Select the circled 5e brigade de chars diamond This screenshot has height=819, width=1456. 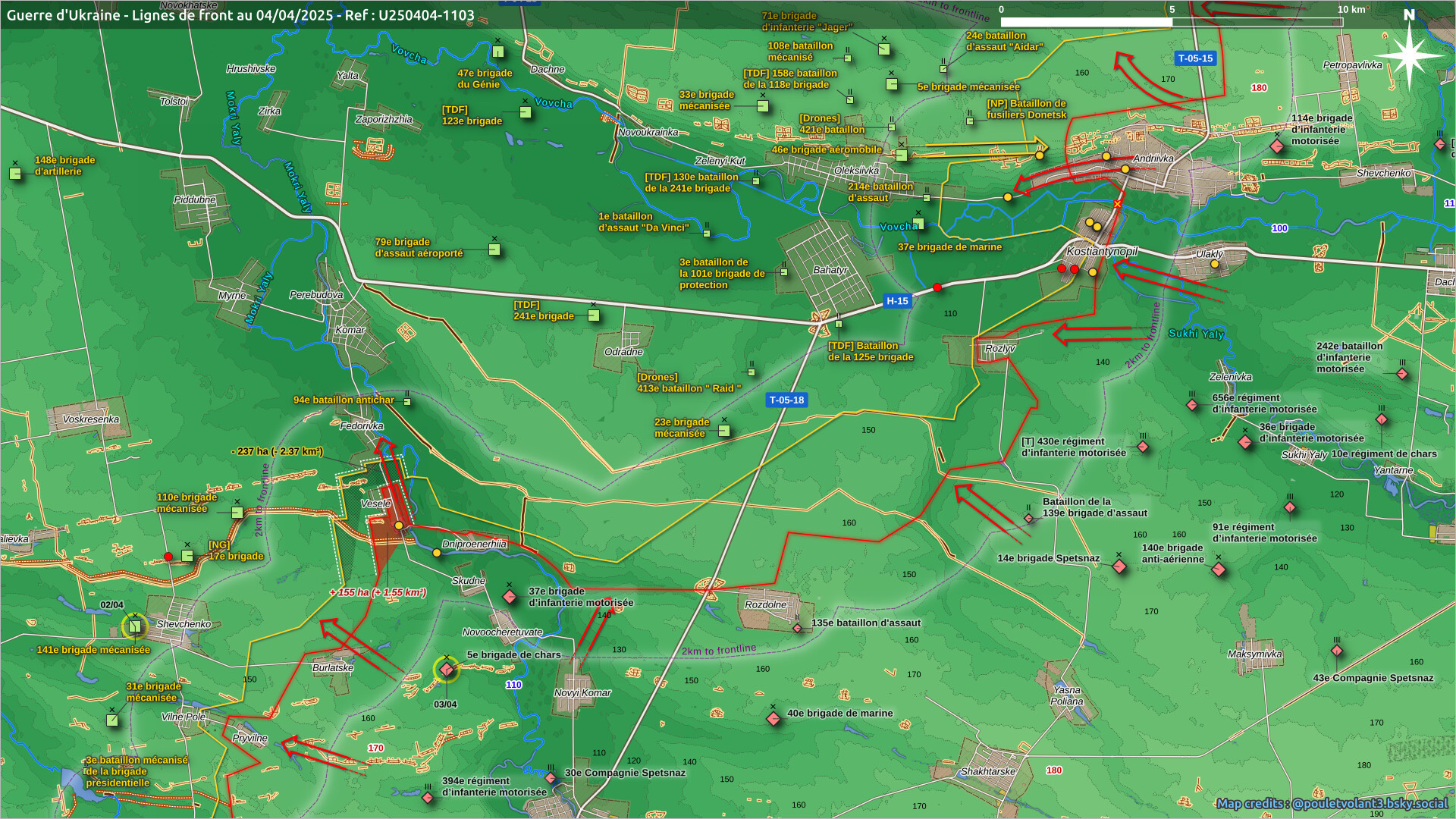[447, 670]
